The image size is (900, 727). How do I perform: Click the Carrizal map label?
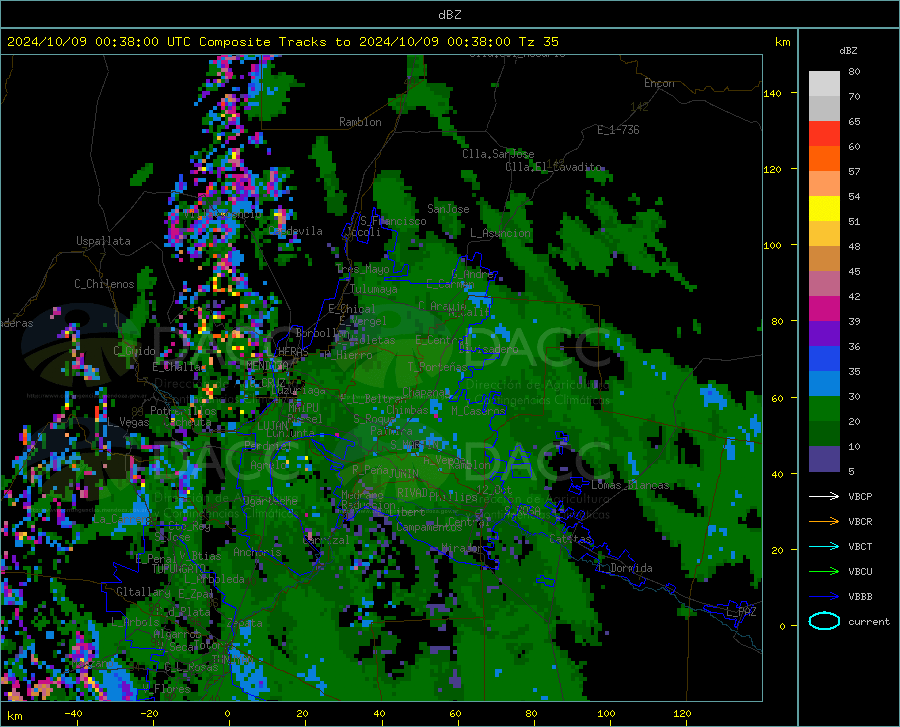coord(325,540)
